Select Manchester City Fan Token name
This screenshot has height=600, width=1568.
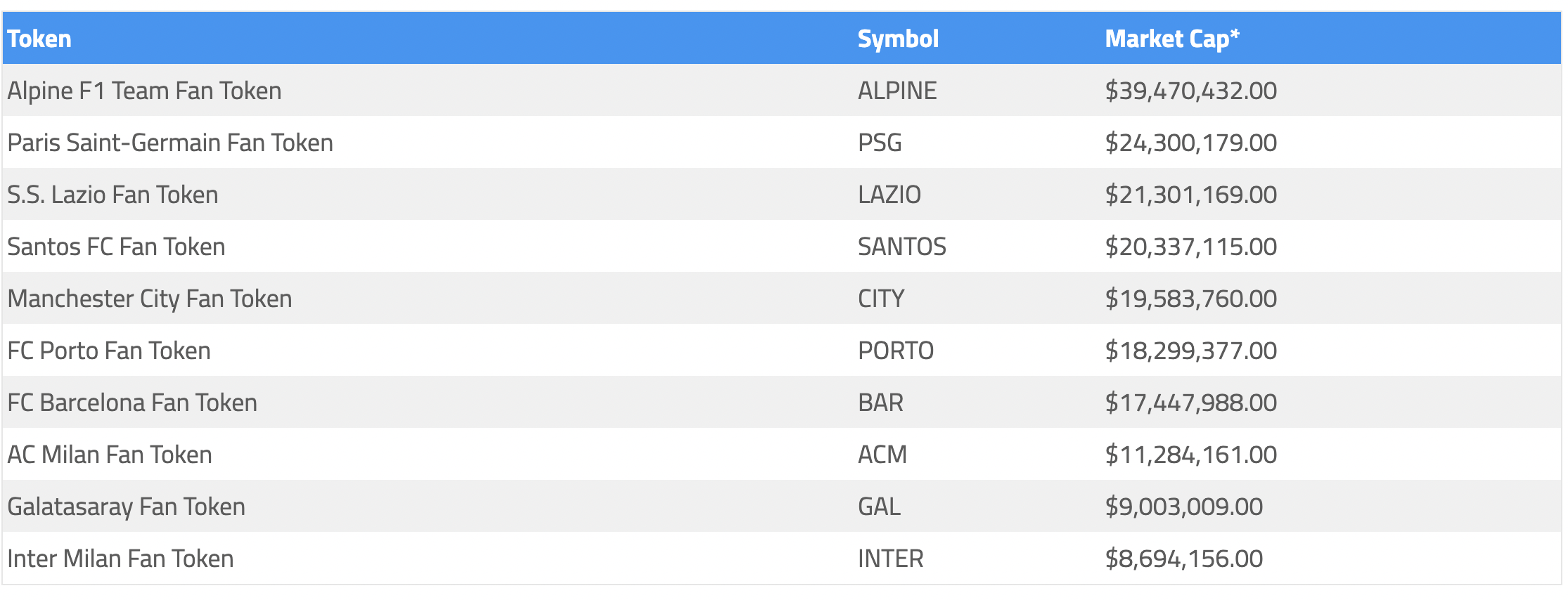149,299
